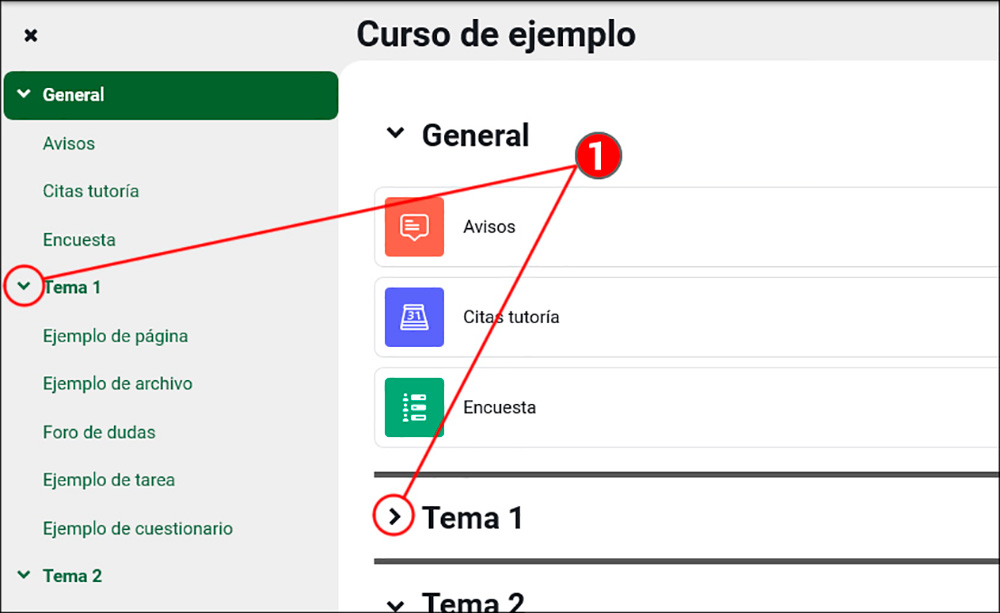Image resolution: width=1000 pixels, height=613 pixels.
Task: Open the Avisos activity link
Action: click(x=489, y=227)
